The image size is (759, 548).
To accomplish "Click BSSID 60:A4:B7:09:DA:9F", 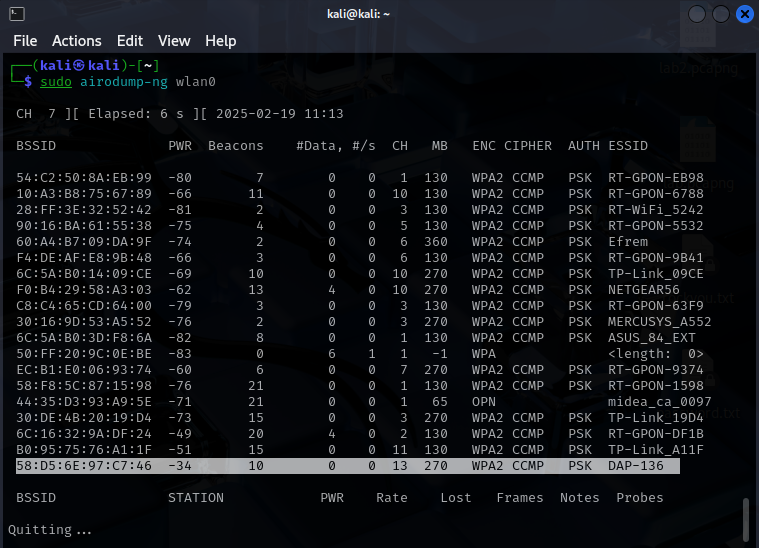I will tap(84, 242).
